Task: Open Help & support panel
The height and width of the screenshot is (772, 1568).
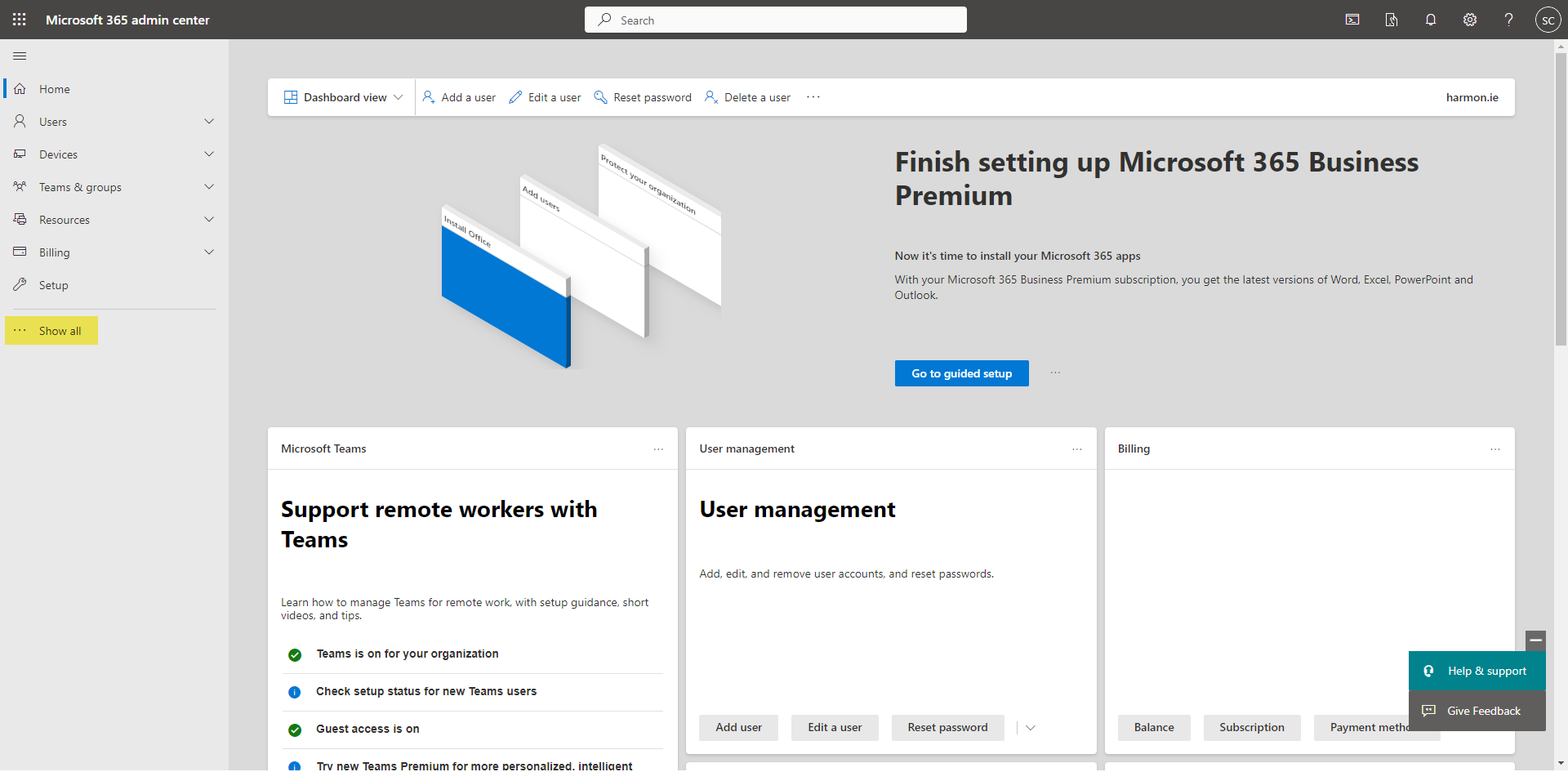Action: tap(1477, 671)
